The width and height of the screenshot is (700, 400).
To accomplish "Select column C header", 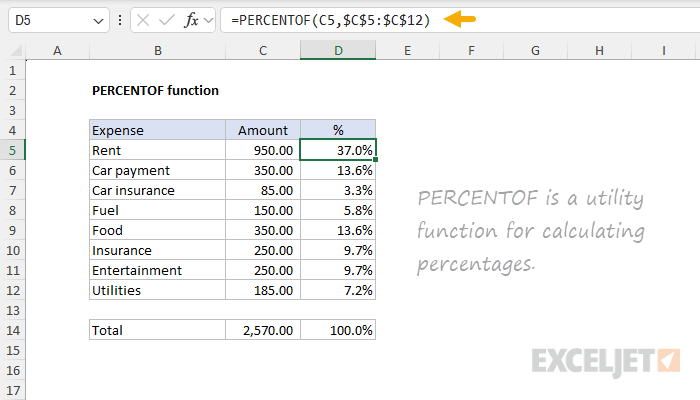I will (x=263, y=50).
